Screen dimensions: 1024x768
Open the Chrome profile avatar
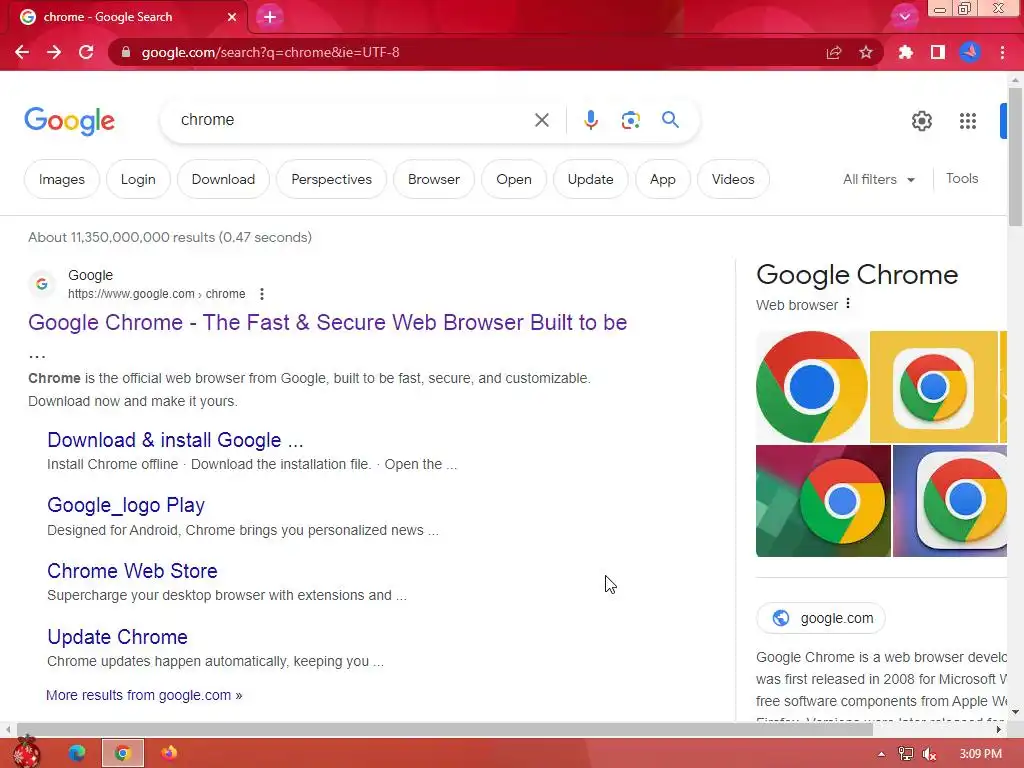970,52
